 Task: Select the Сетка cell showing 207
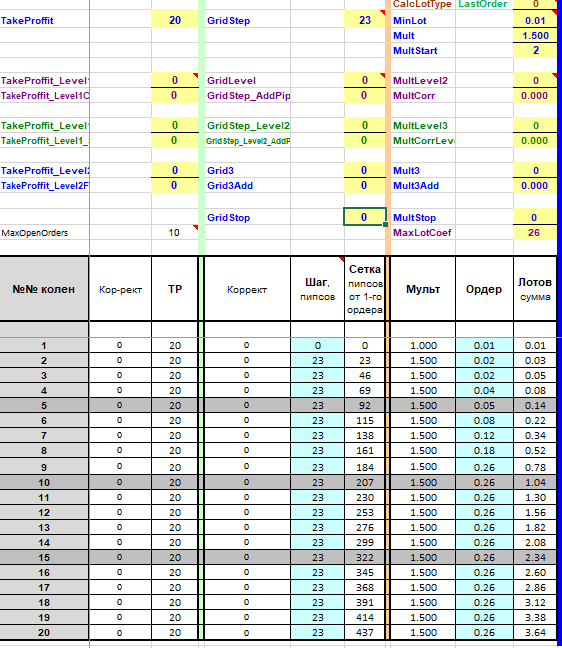point(365,482)
